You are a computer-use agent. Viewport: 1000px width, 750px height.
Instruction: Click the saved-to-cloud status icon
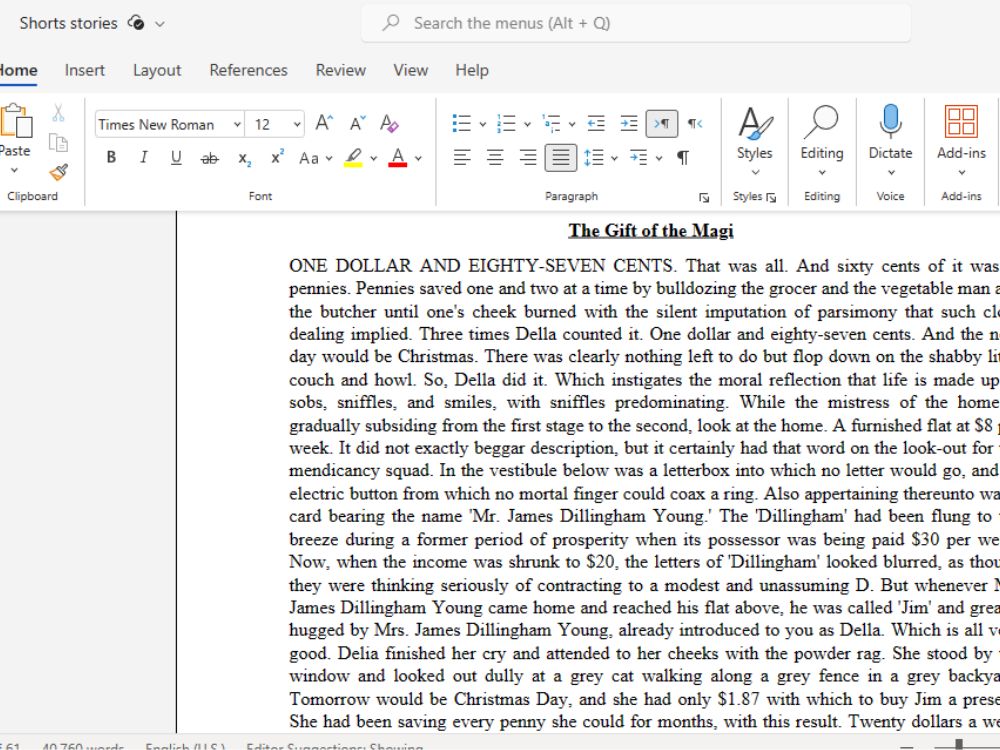(136, 23)
